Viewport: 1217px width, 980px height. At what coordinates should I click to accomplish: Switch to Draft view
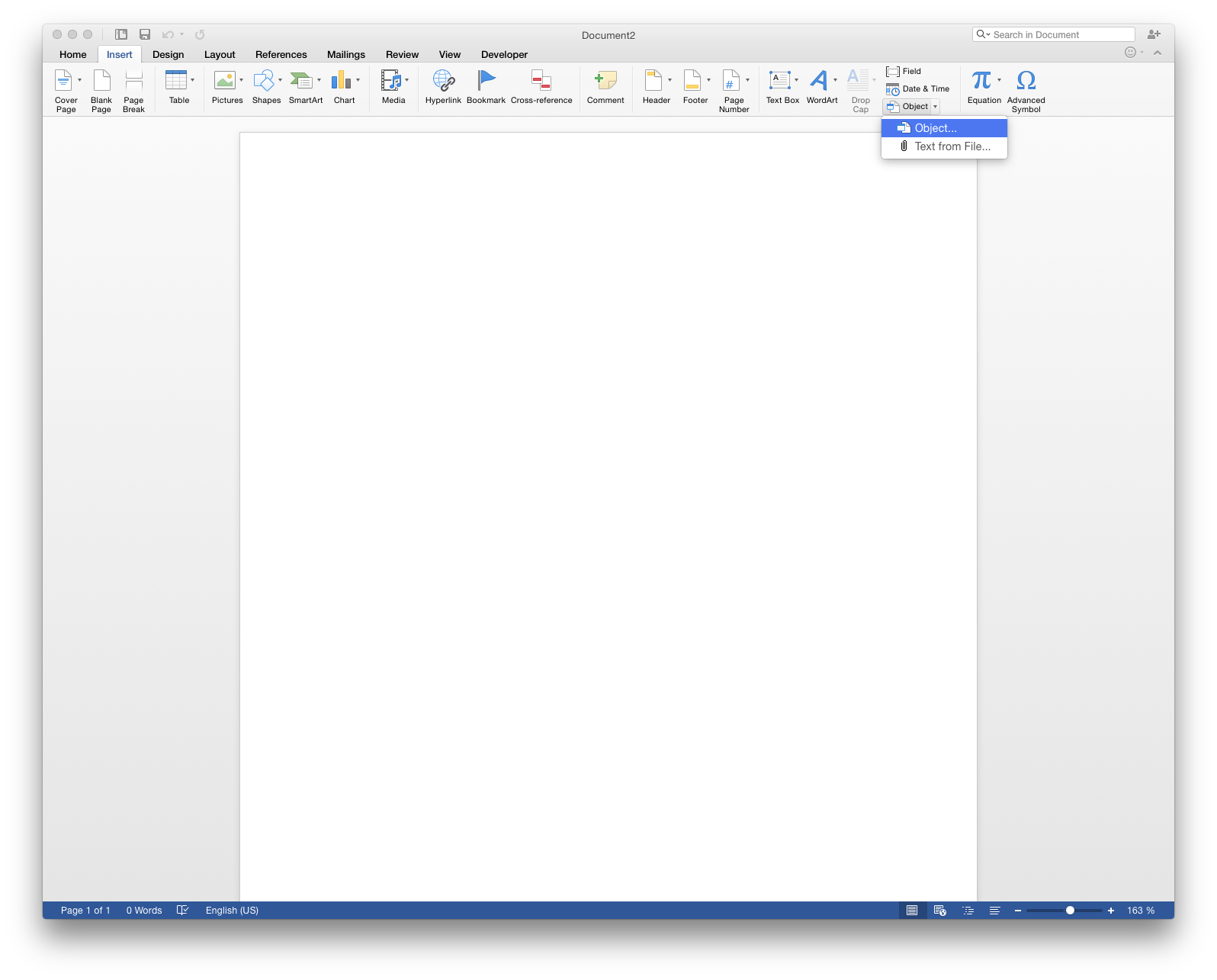[x=994, y=911]
